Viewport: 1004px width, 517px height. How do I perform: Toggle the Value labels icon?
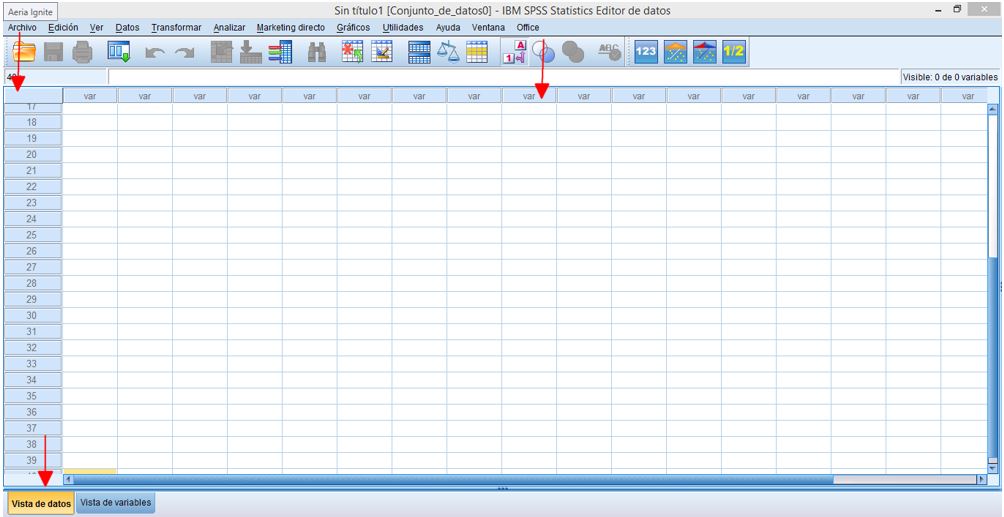515,53
